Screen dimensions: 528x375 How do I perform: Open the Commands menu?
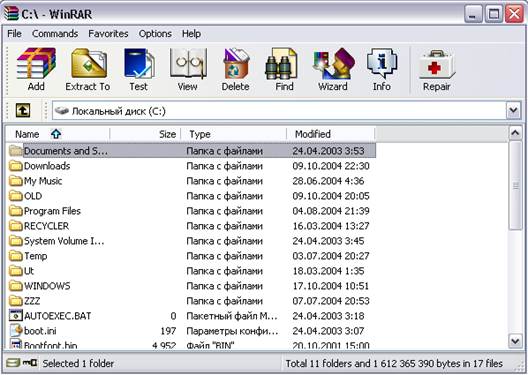(x=55, y=34)
